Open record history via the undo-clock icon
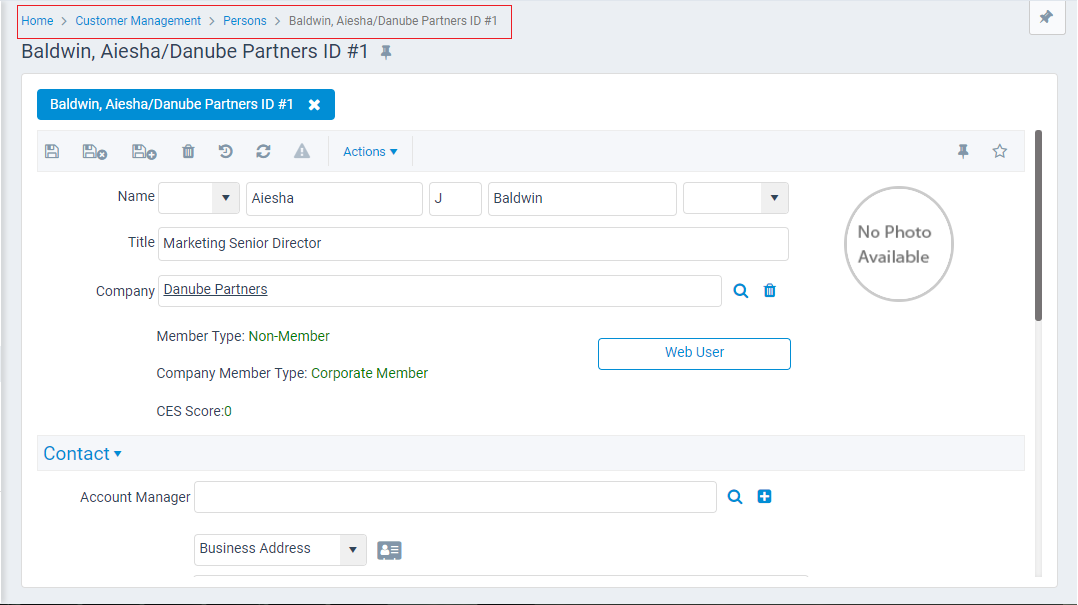Image resolution: width=1078 pixels, height=605 pixels. [225, 151]
